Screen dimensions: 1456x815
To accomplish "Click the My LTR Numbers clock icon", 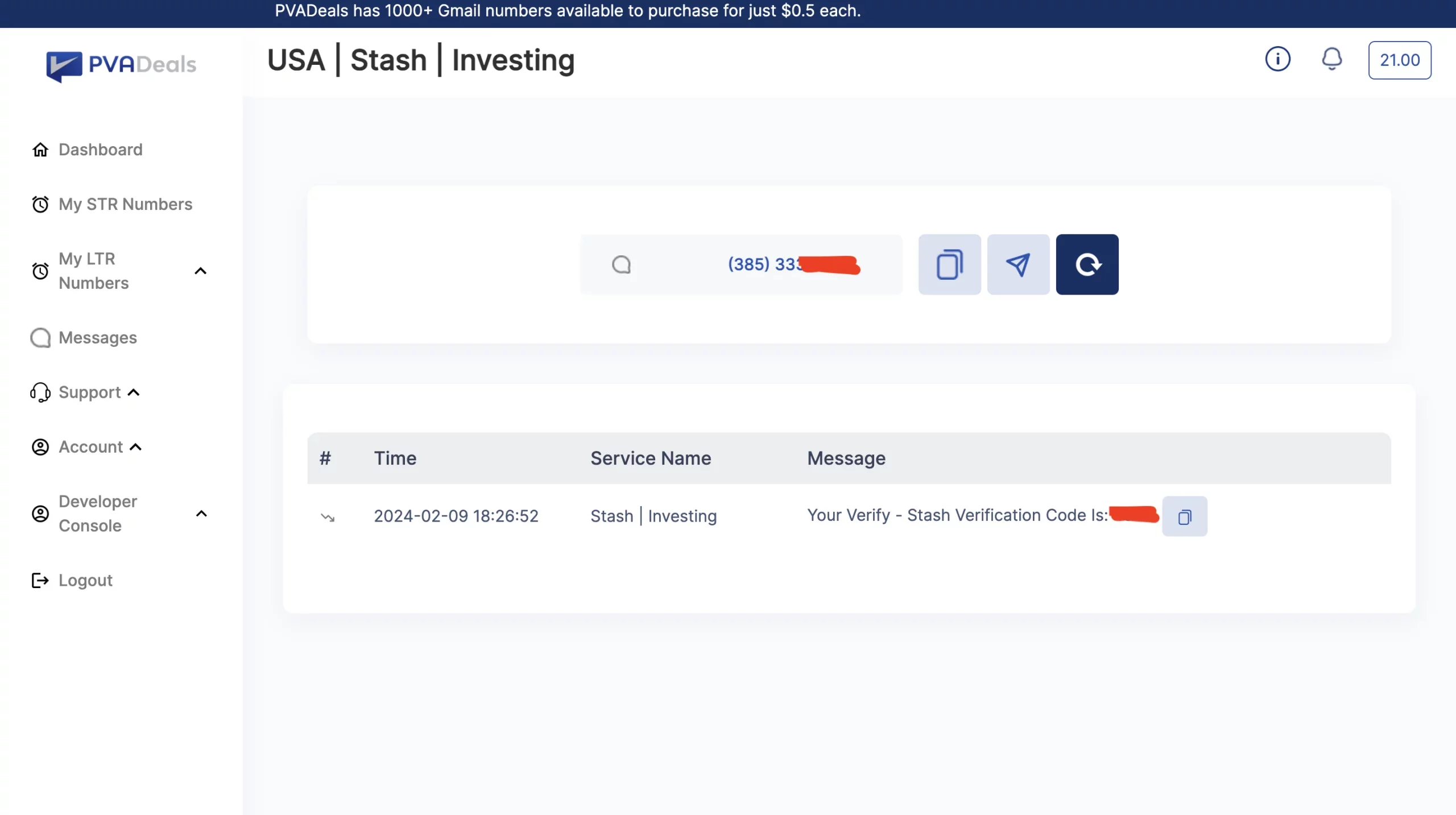I will tap(40, 271).
